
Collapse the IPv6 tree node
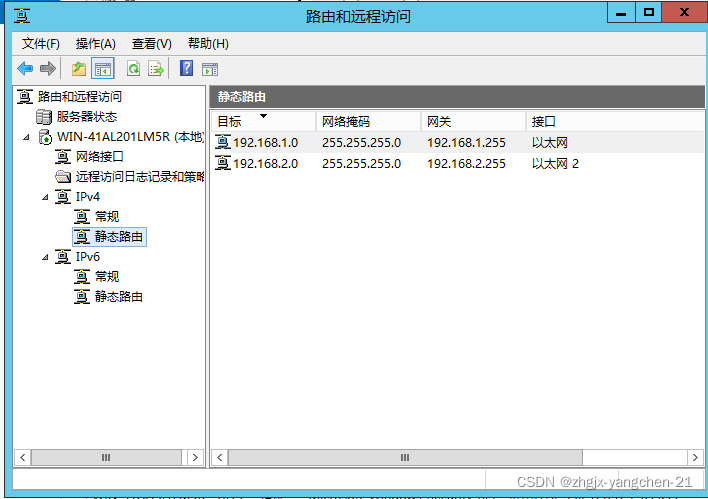[x=45, y=257]
